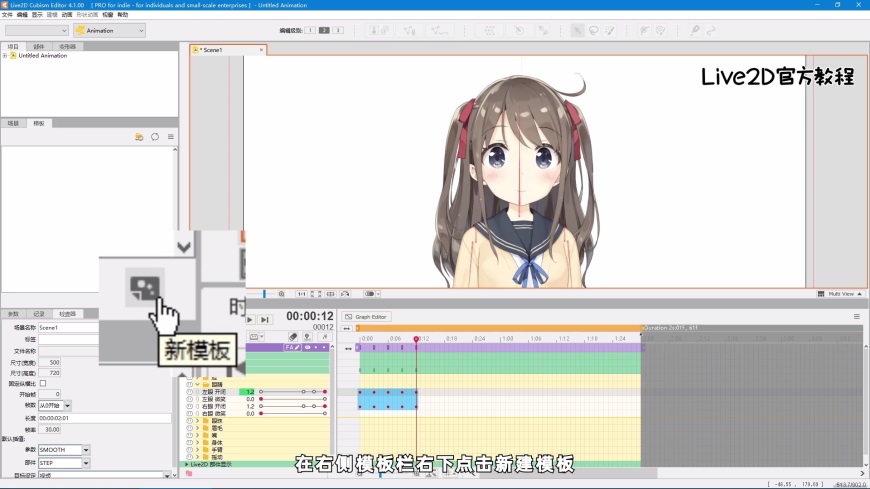
Task: Open the 编辑 menu
Action: (x=22, y=15)
